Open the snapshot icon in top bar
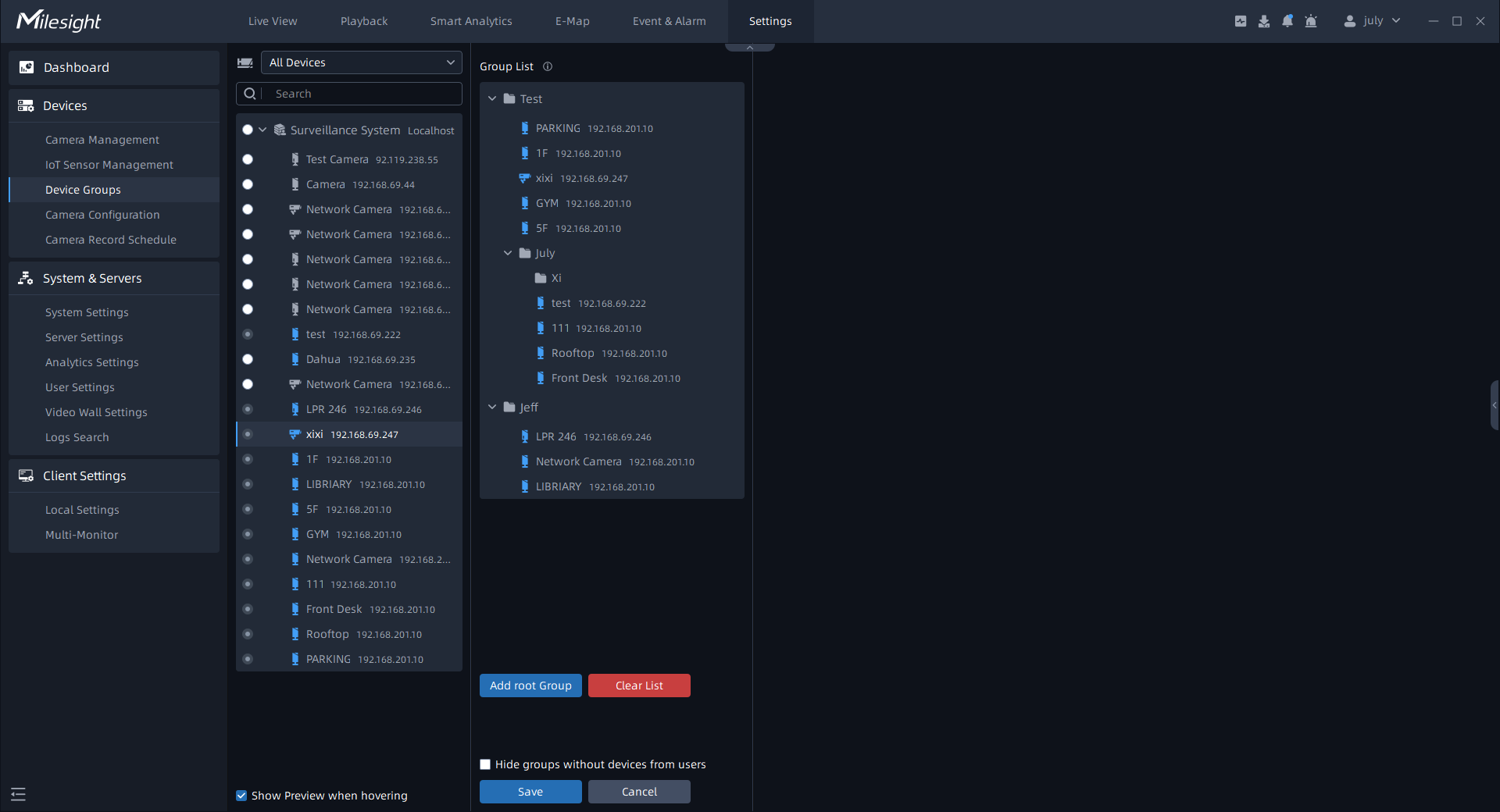The image size is (1500, 812). (x=1241, y=21)
